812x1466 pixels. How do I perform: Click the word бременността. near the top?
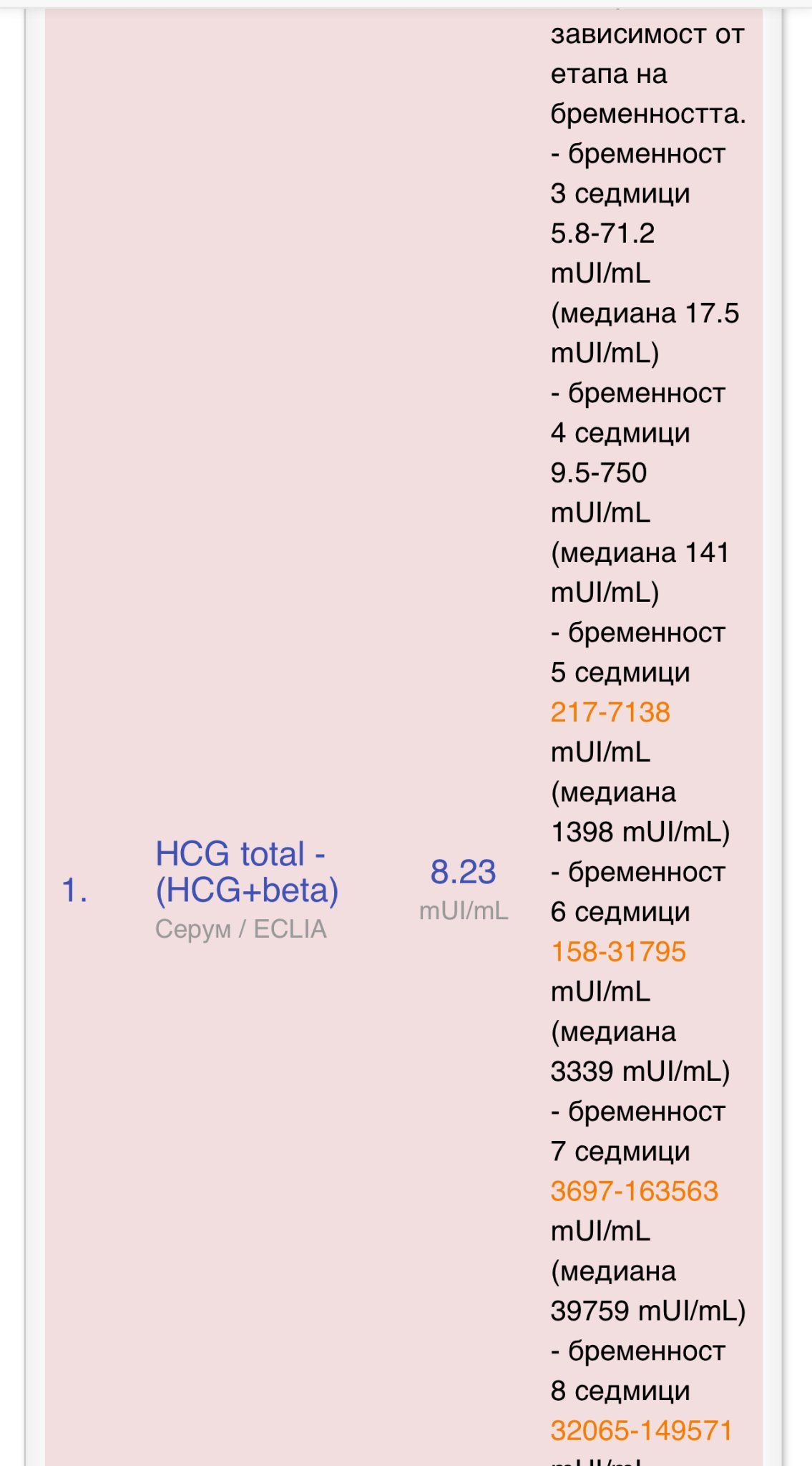[647, 114]
